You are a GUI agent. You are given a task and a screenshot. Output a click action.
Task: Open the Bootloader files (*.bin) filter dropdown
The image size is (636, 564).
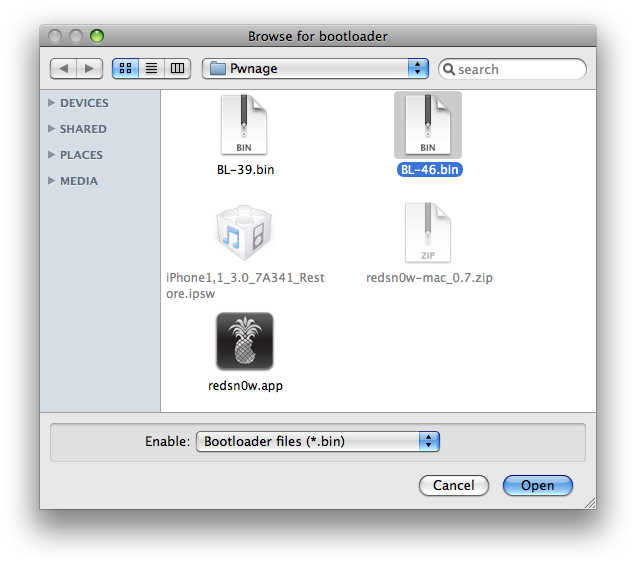coord(318,441)
